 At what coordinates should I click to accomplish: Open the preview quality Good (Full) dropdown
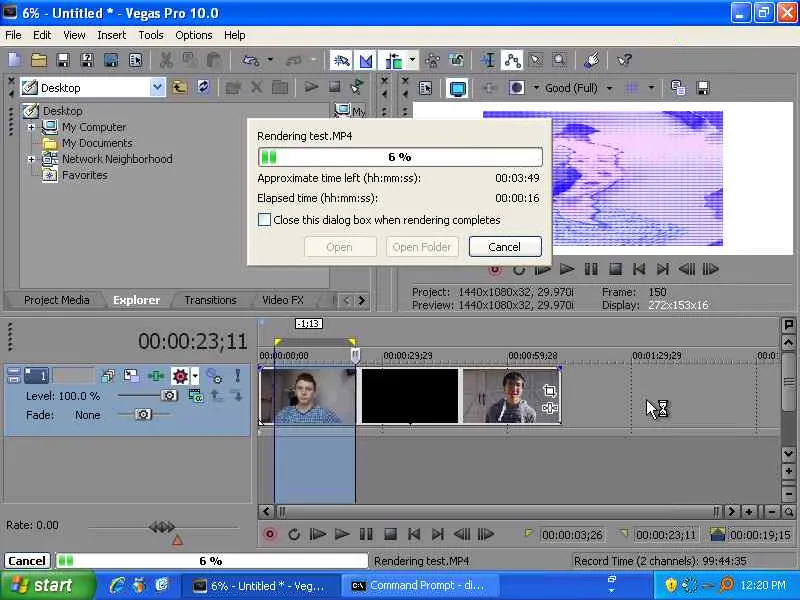[x=609, y=88]
